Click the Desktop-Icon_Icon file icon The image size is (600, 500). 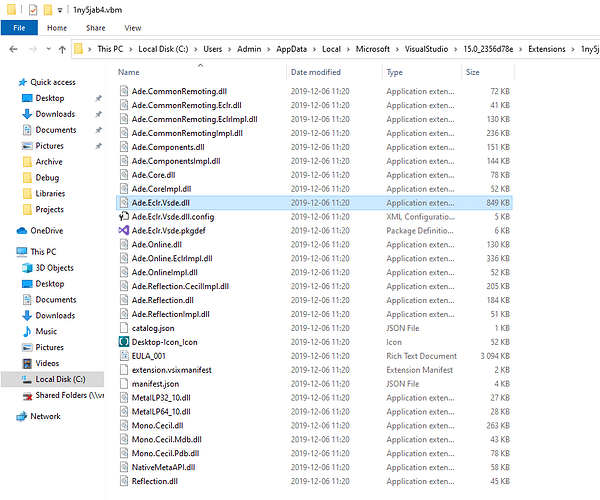124,342
